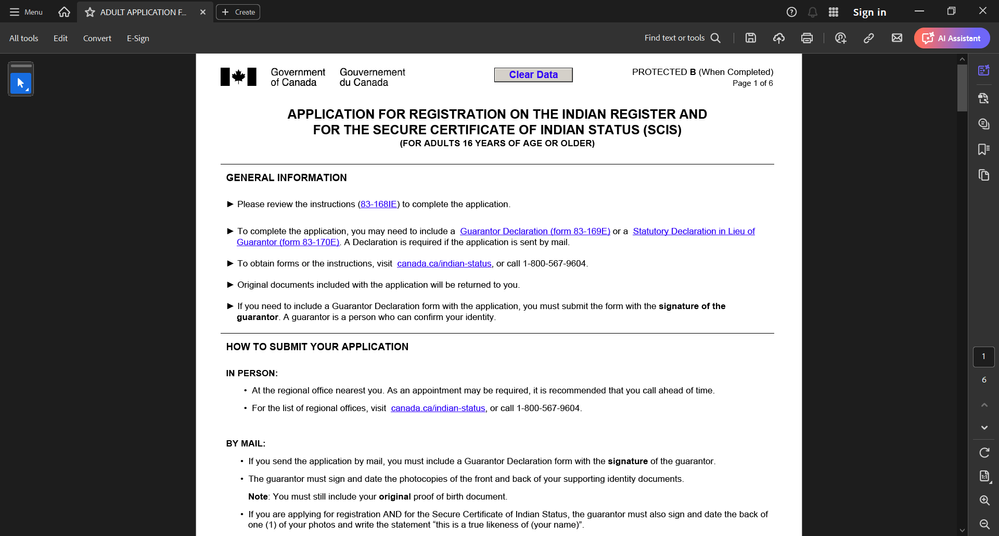Star the ADULT APPLICATION tab as favorite

pos(90,12)
